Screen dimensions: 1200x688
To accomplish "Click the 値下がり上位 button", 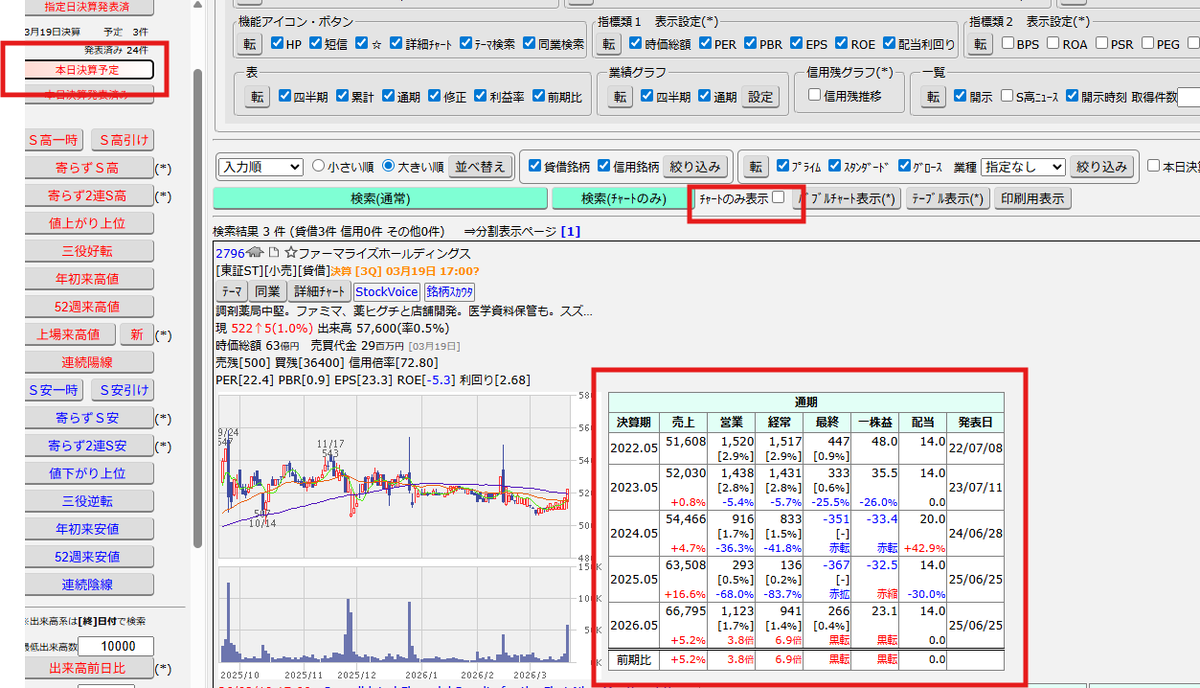I will 88,473.
